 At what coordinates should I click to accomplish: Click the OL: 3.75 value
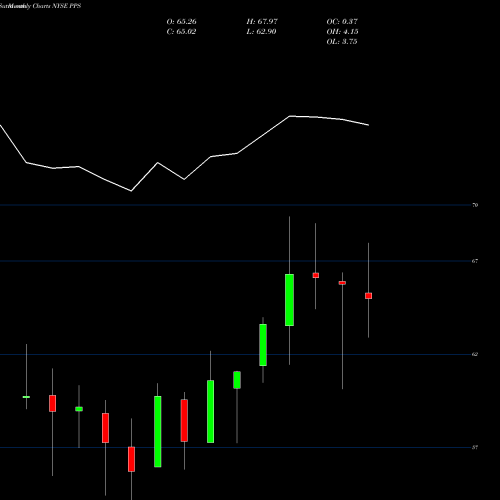point(342,42)
